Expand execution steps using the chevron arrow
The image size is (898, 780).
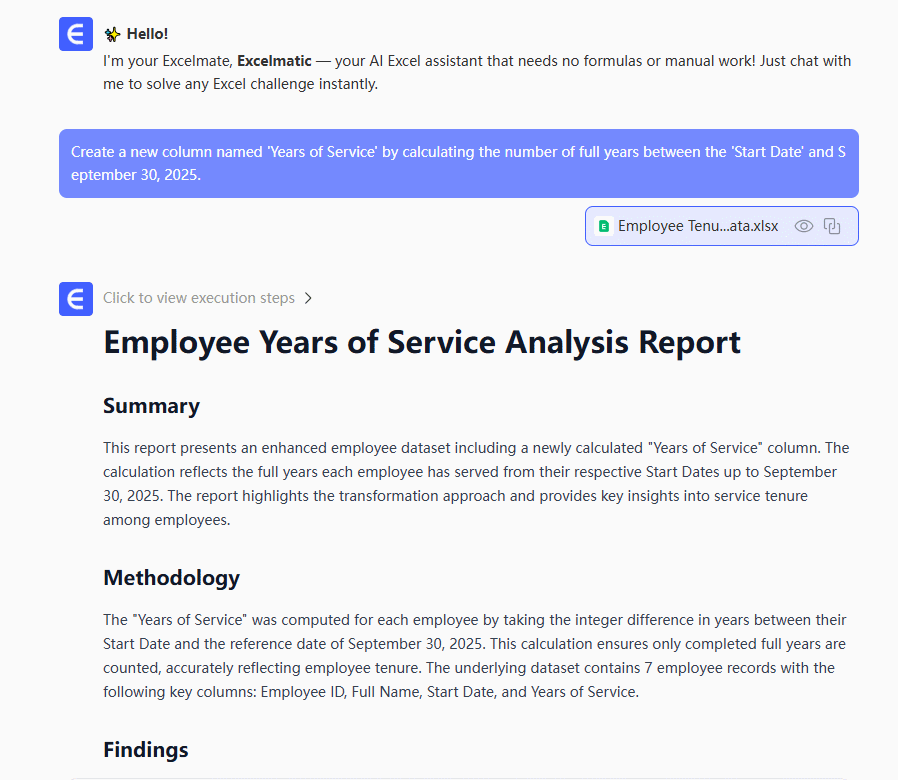click(x=308, y=298)
